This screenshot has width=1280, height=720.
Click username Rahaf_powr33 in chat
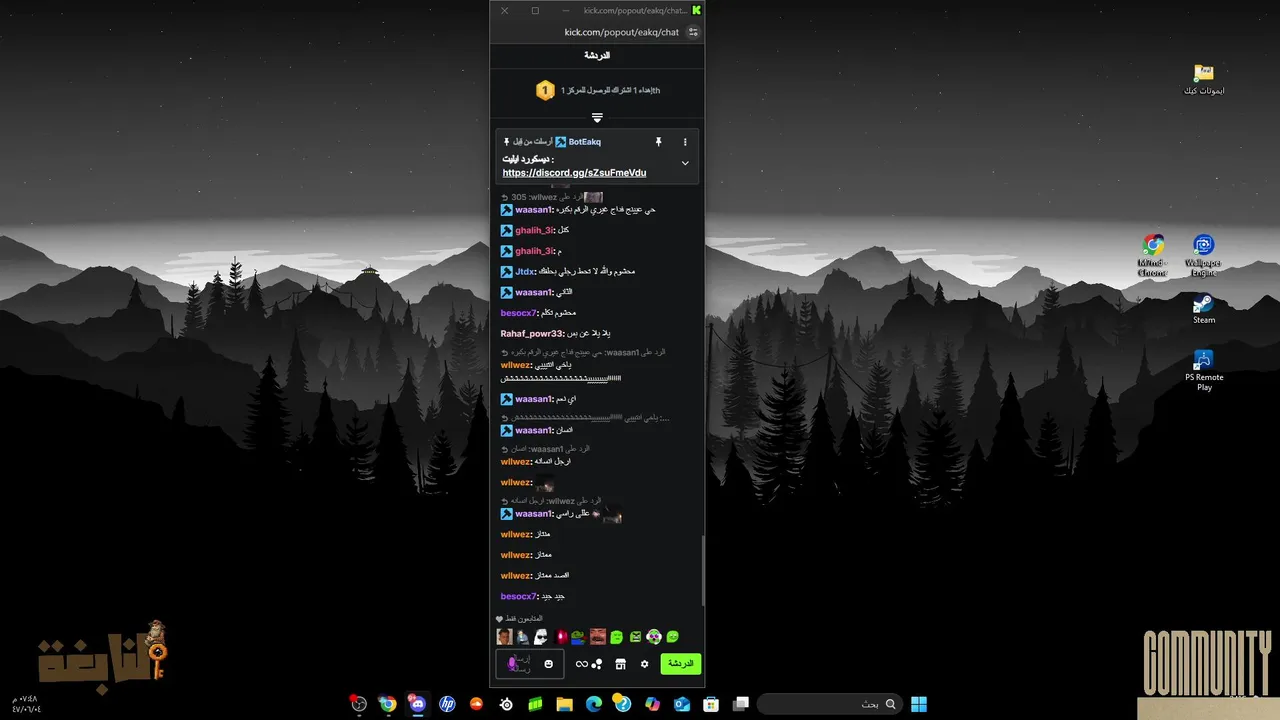click(532, 333)
